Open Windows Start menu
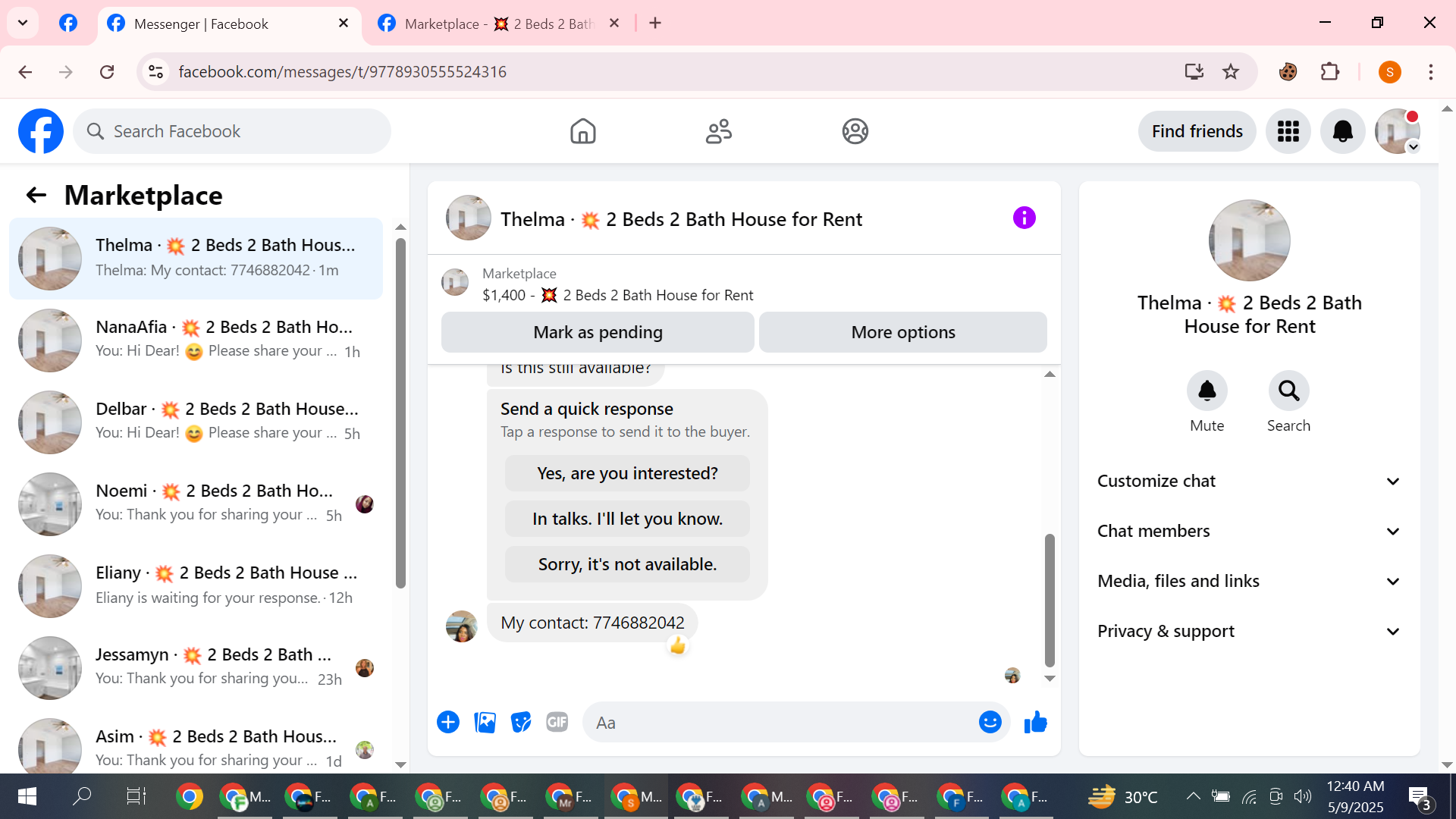The height and width of the screenshot is (819, 1456). pyautogui.click(x=27, y=796)
